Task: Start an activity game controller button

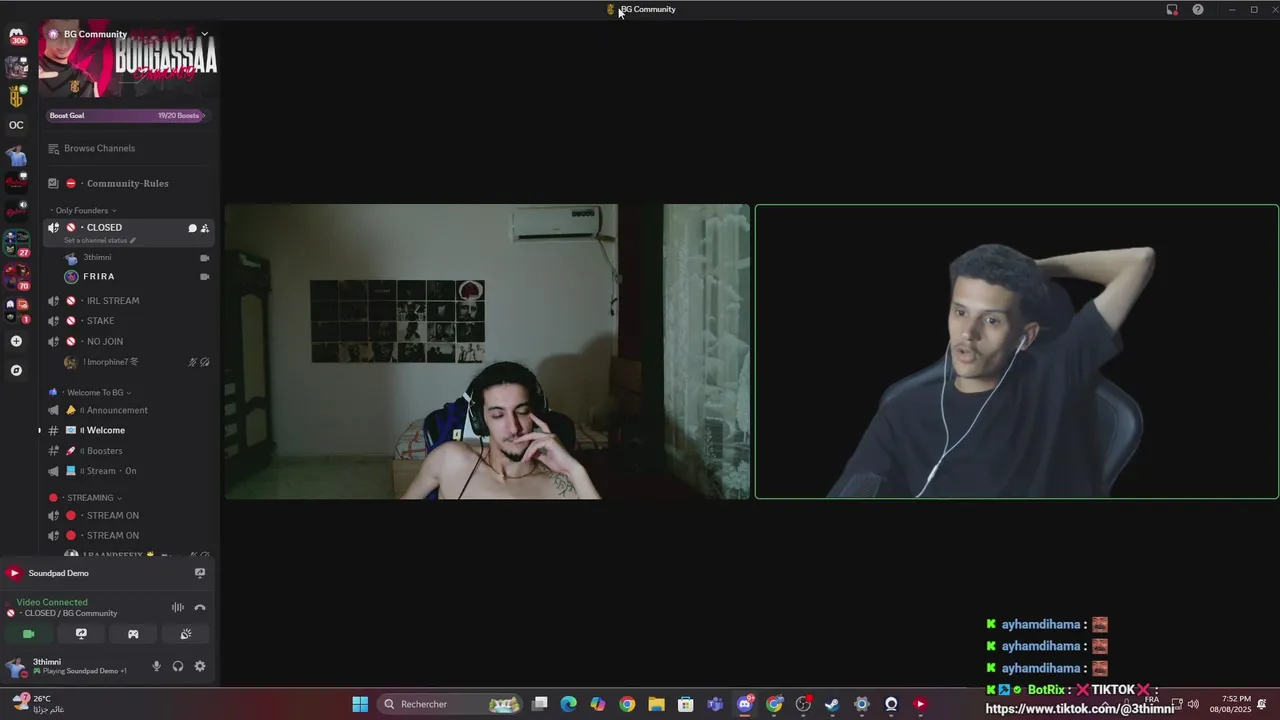Action: (x=133, y=634)
